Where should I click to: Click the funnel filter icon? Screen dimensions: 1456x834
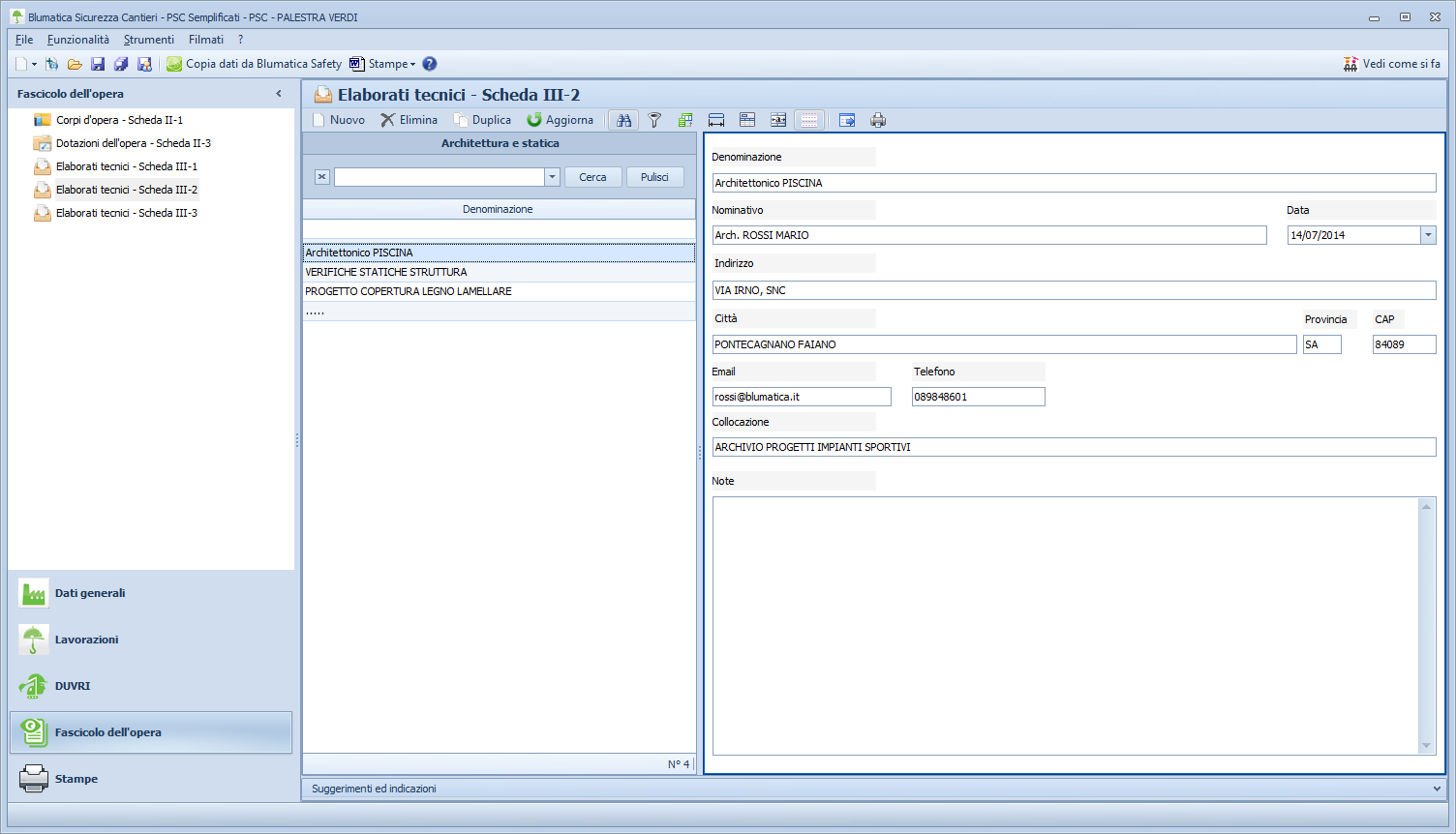654,120
